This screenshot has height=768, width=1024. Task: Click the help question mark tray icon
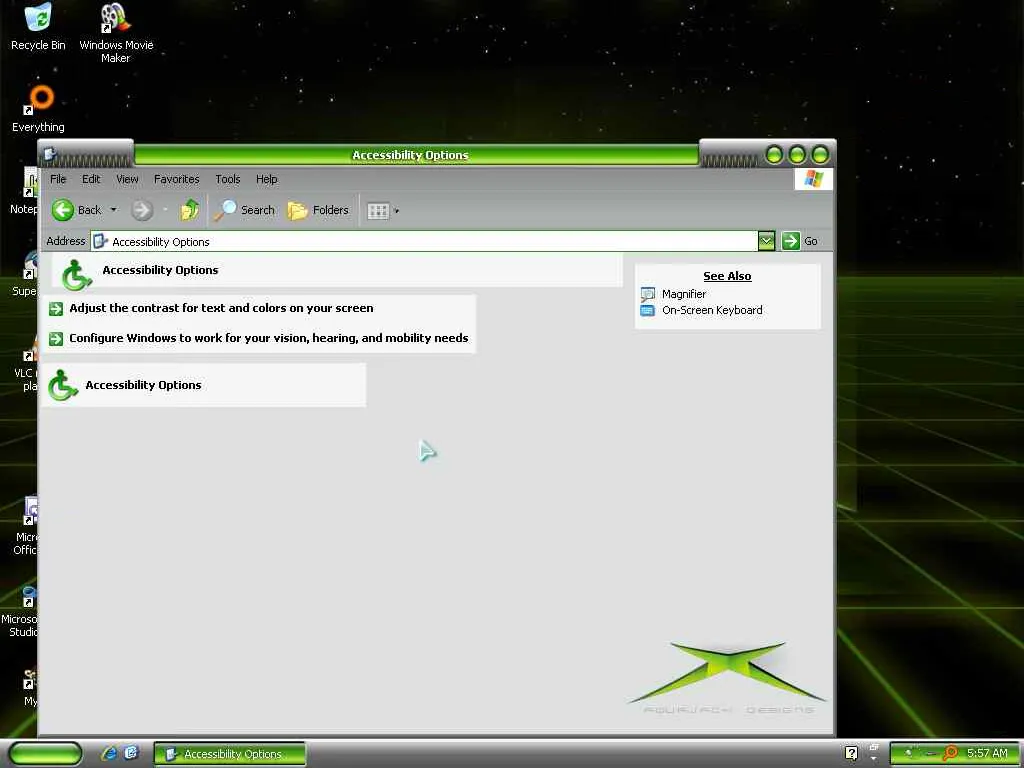tap(851, 754)
